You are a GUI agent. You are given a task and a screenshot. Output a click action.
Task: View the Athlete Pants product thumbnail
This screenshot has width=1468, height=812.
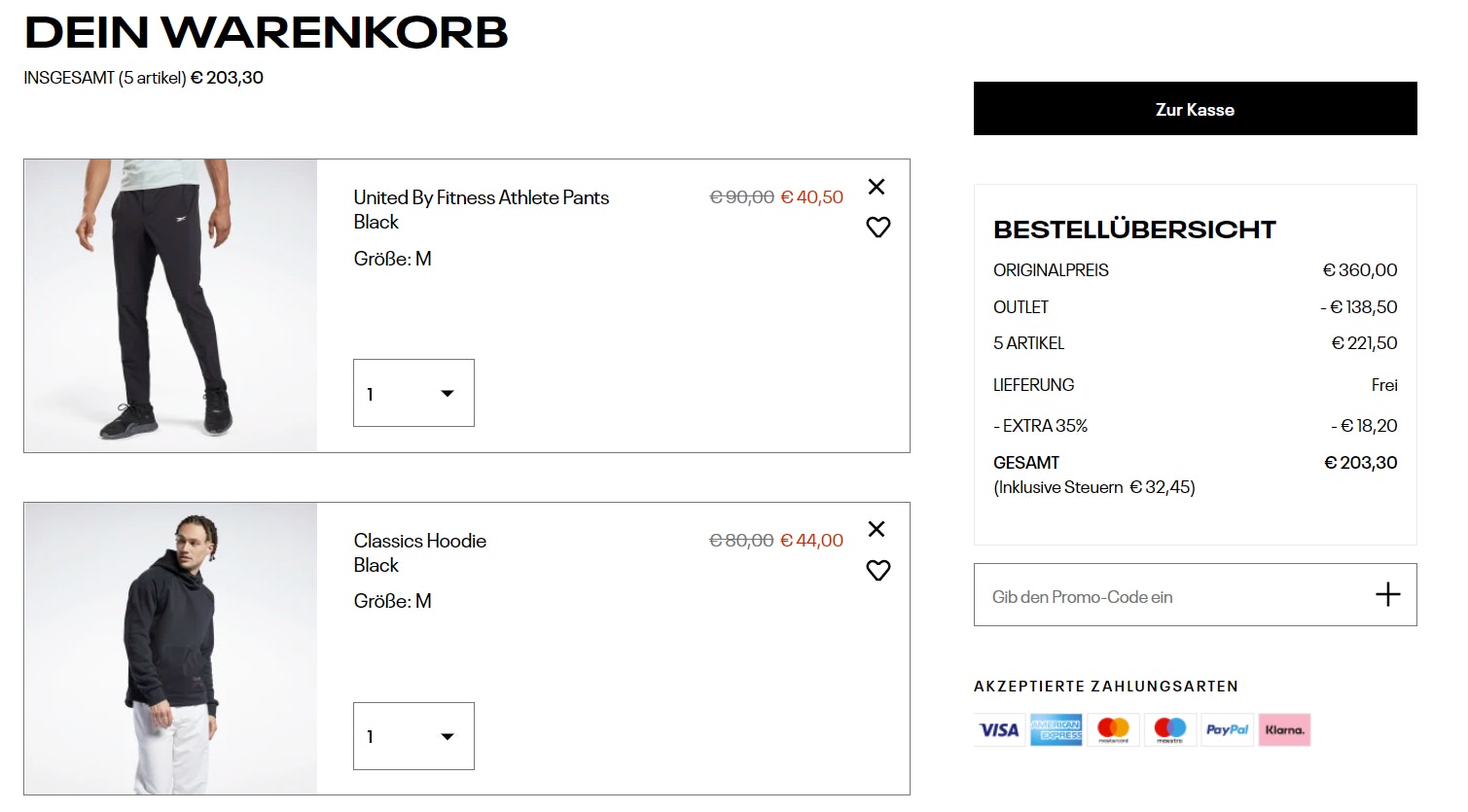170,305
